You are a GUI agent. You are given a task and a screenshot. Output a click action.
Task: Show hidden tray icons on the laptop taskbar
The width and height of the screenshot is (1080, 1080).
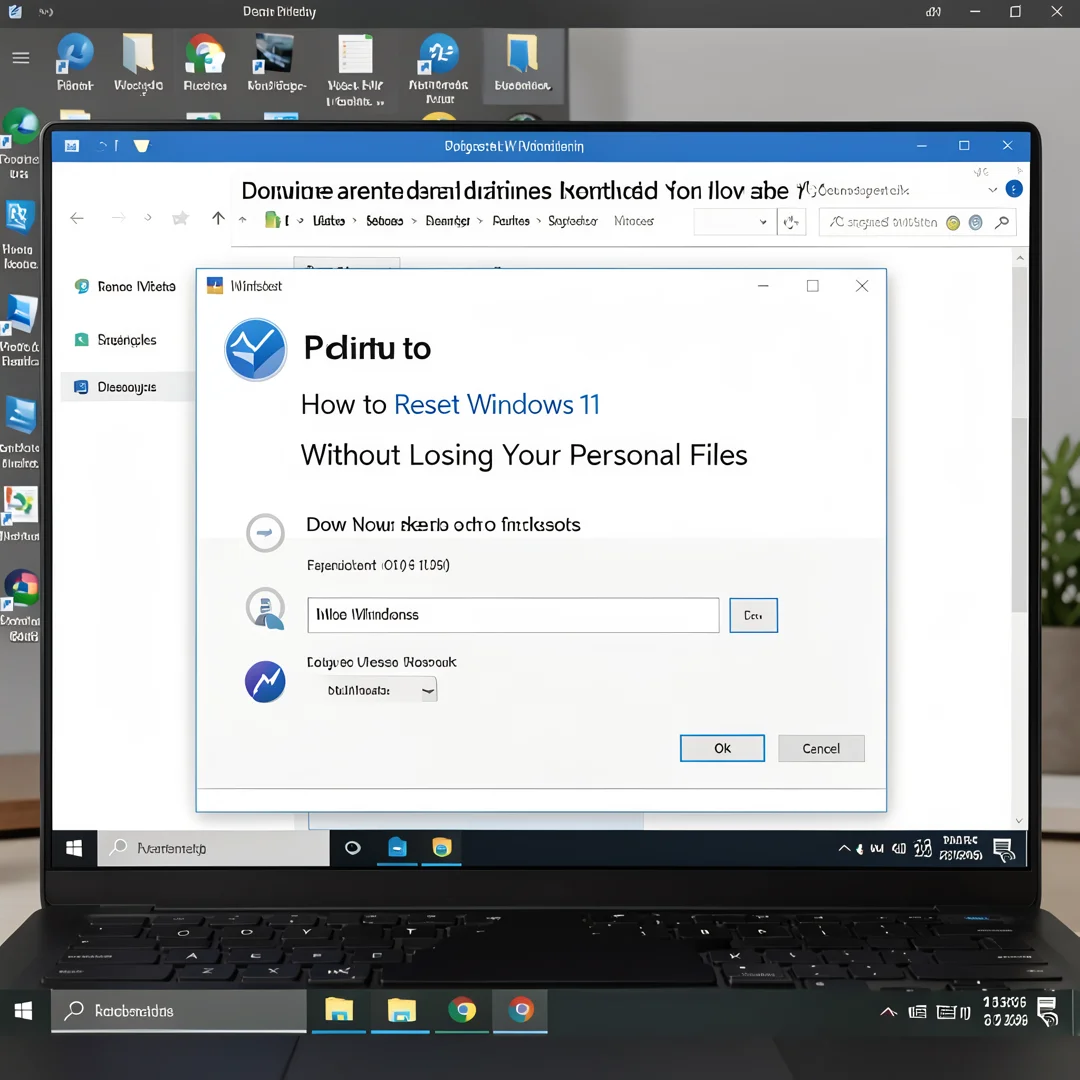click(844, 848)
